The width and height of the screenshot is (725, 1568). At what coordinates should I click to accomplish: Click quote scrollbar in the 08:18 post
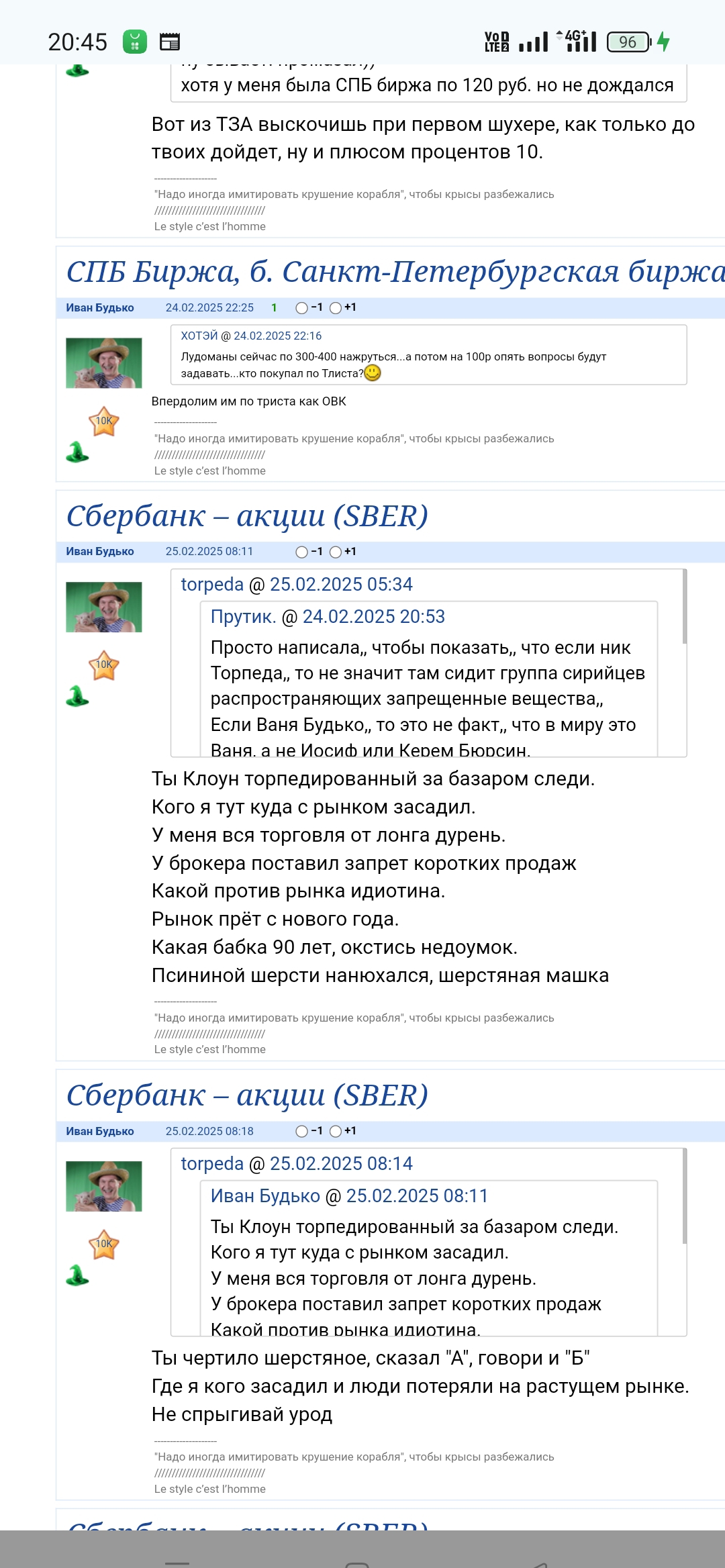point(684,1196)
